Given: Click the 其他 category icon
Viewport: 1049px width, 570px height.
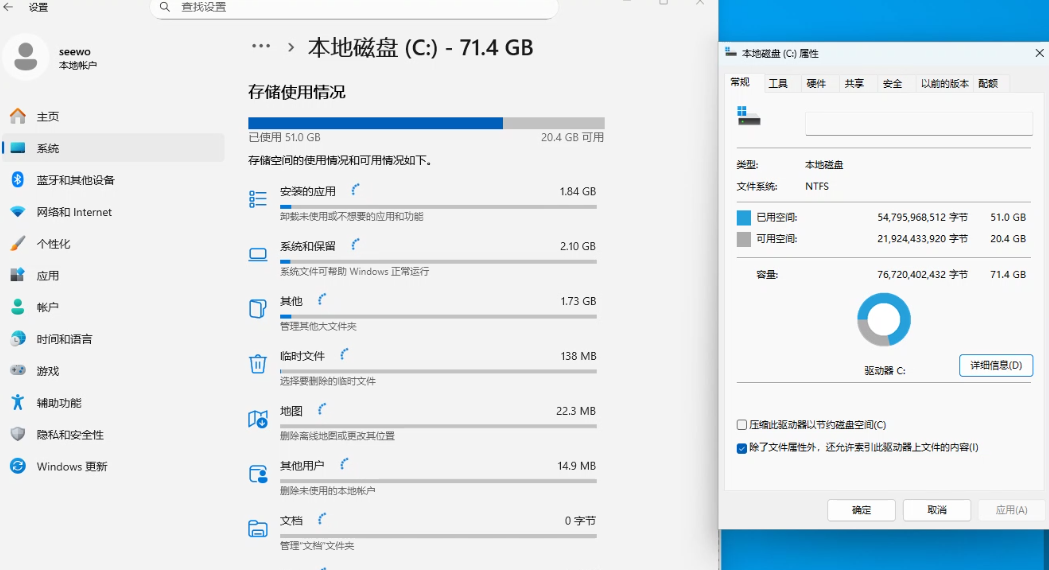Looking at the screenshot, I should tap(258, 308).
